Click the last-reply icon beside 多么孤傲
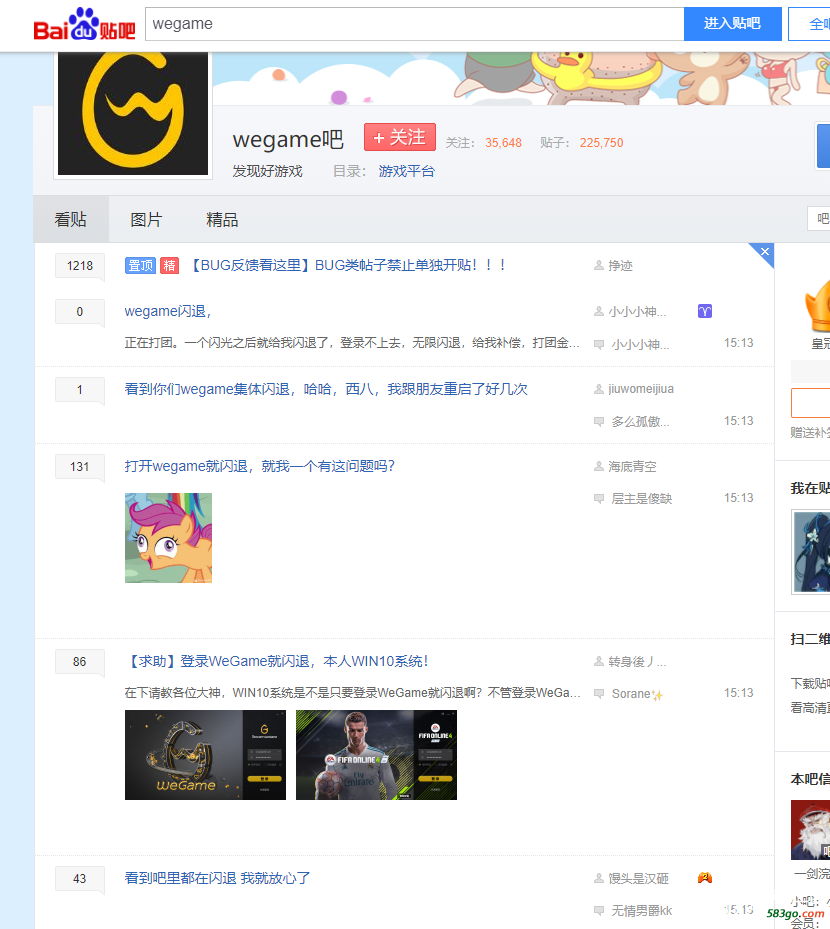830x929 pixels. pyautogui.click(x=599, y=422)
